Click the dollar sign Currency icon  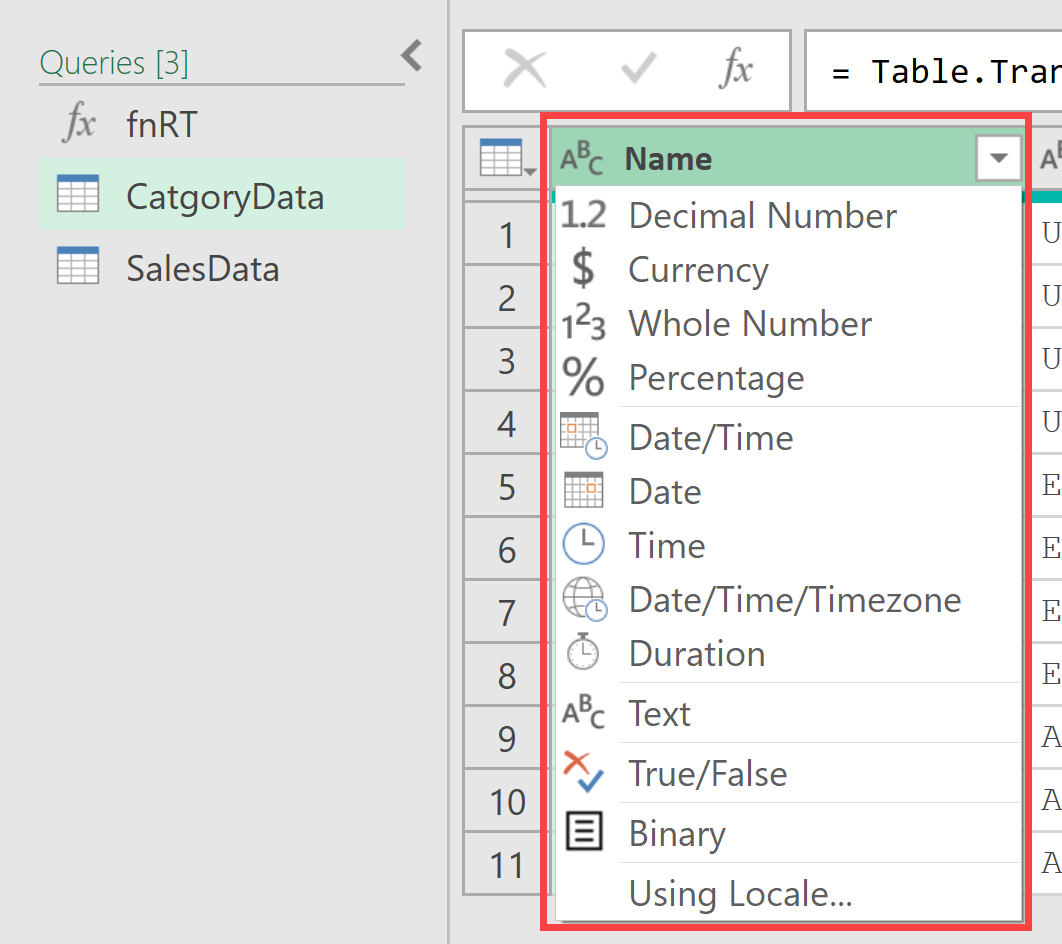[582, 267]
